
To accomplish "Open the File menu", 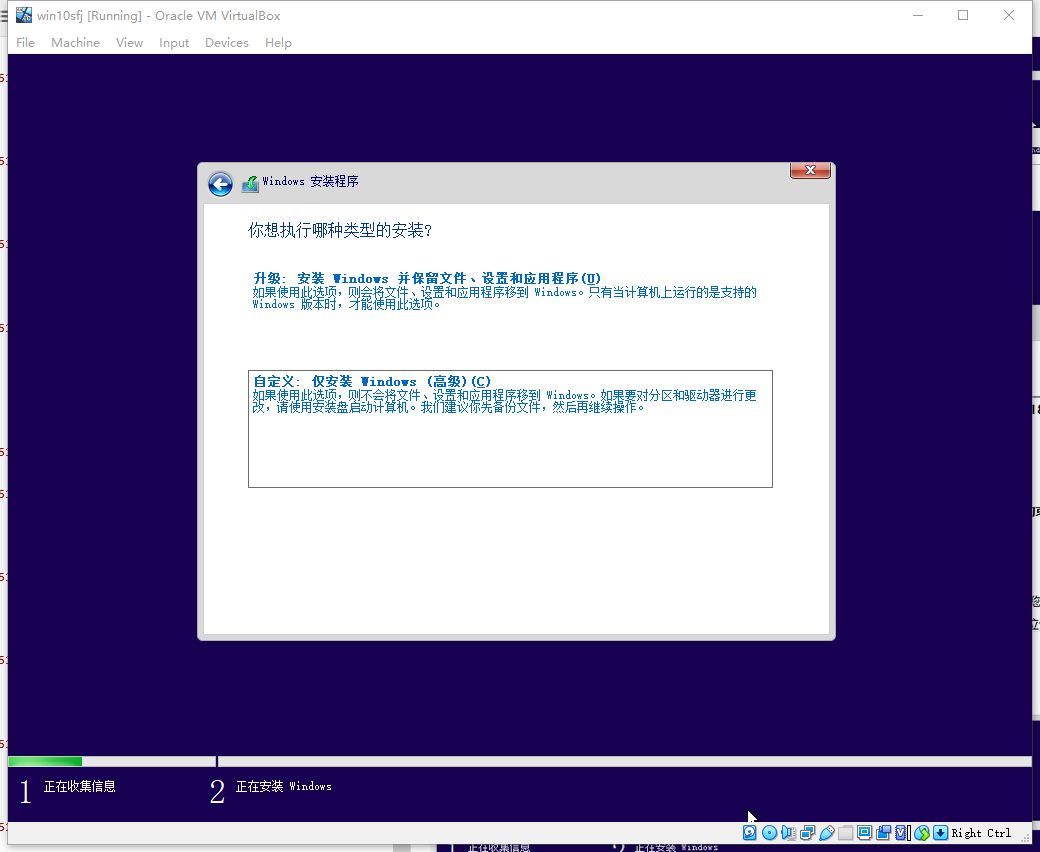I will click(25, 42).
